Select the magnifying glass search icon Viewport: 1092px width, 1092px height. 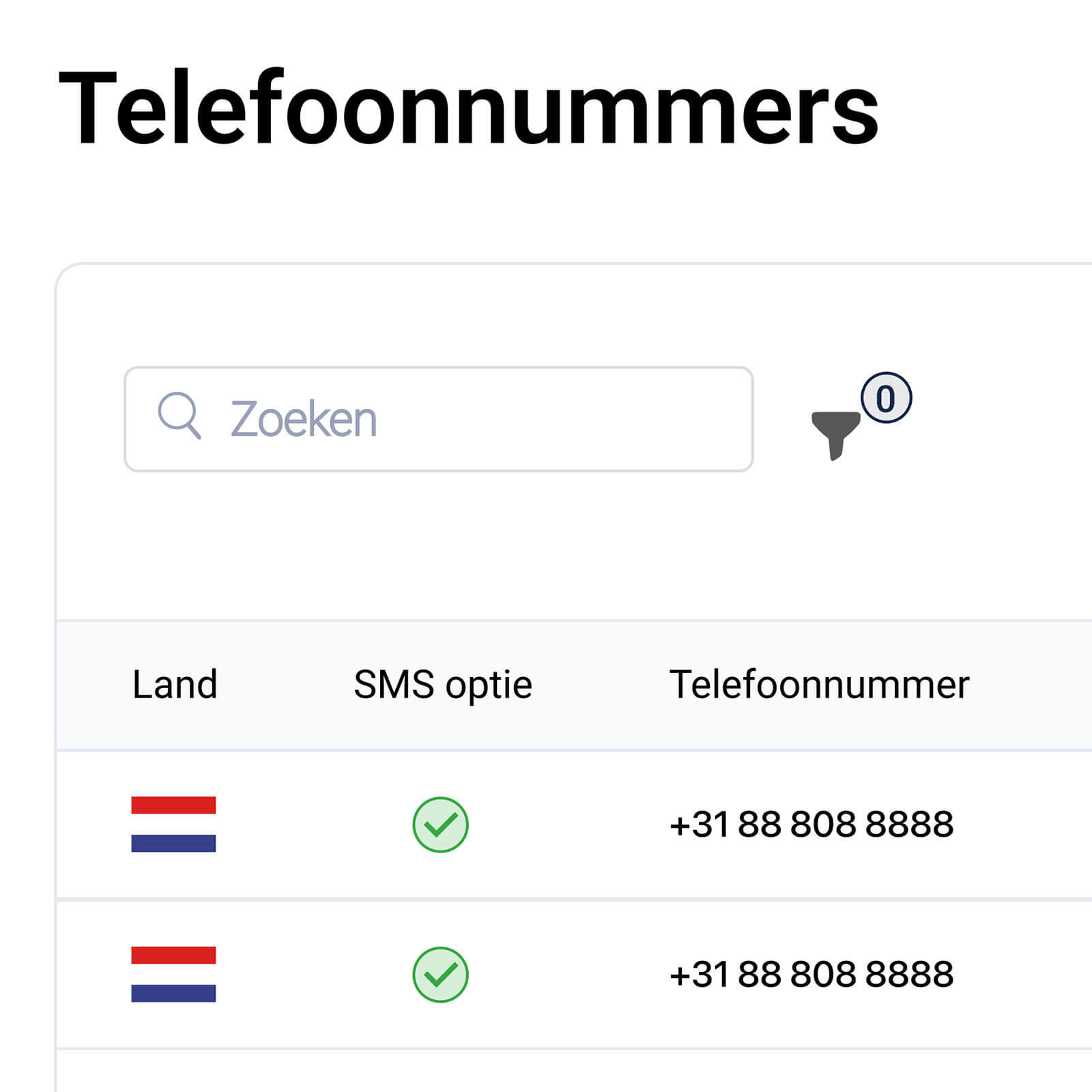tap(181, 418)
